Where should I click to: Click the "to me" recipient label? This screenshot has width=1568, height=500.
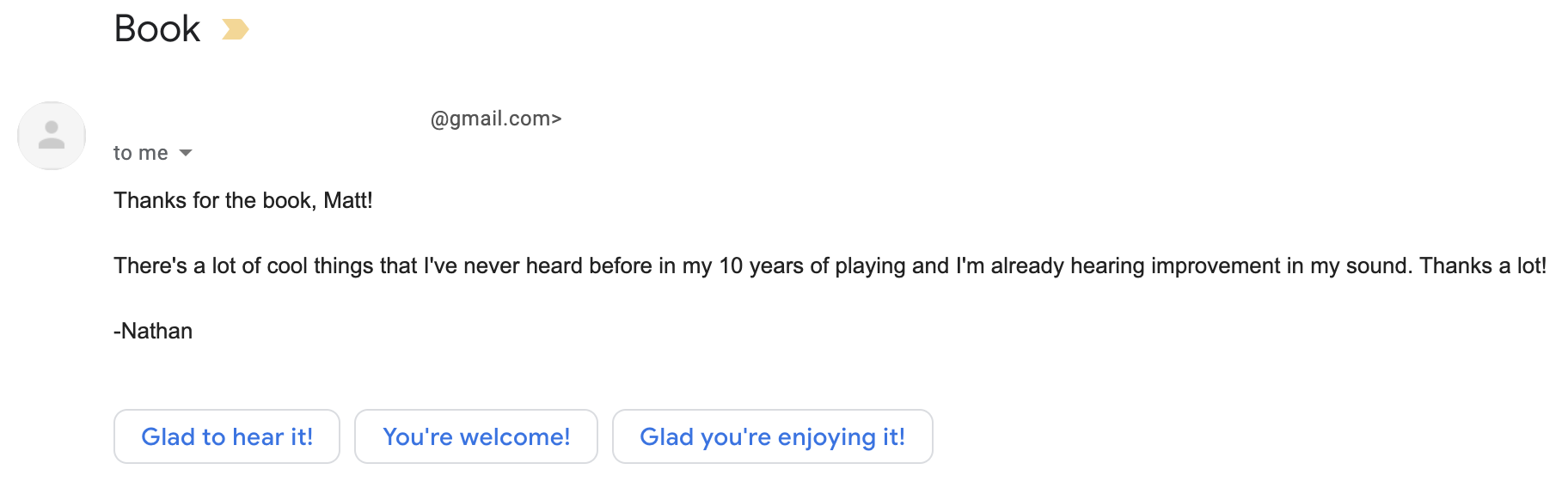point(140,153)
